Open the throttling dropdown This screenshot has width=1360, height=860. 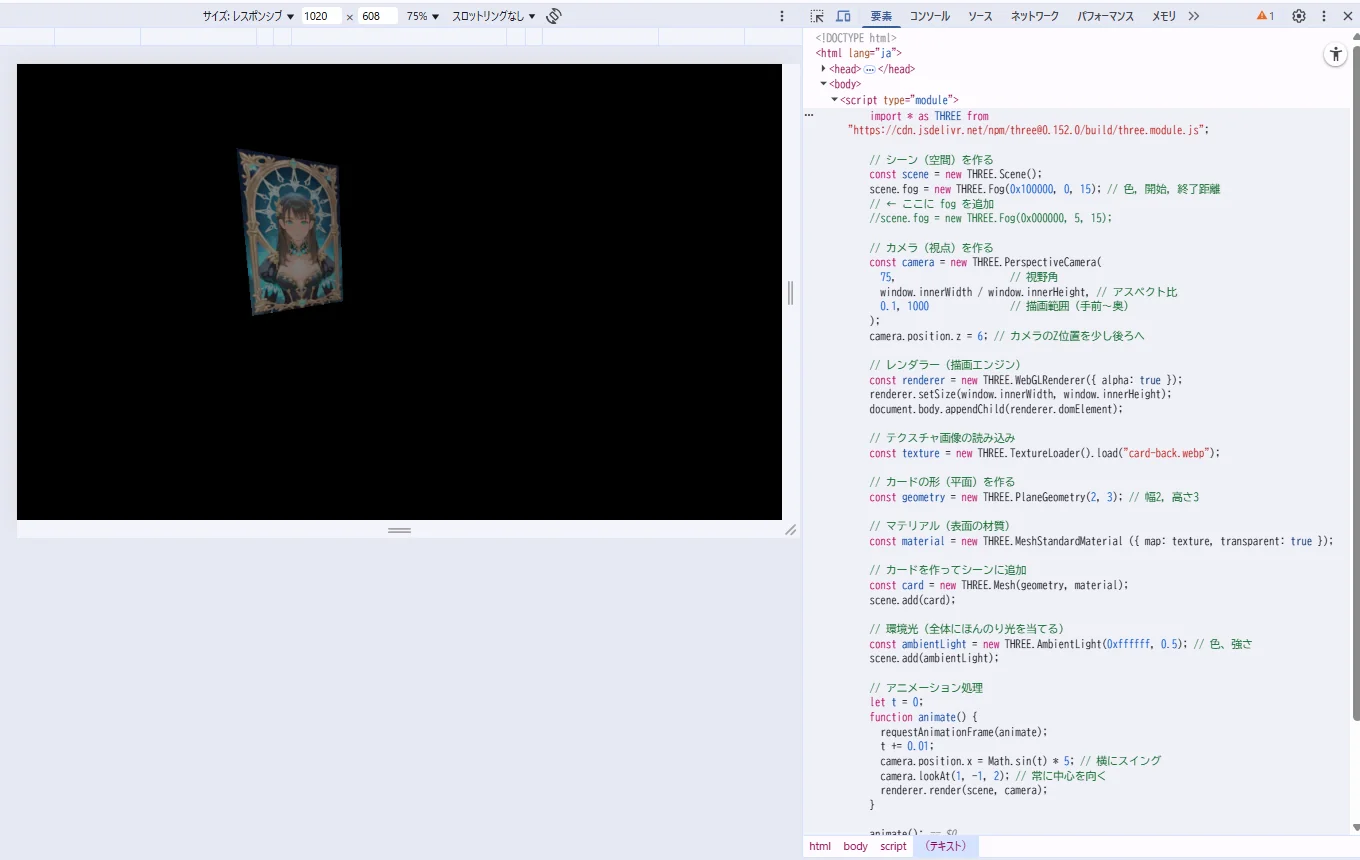tap(493, 16)
